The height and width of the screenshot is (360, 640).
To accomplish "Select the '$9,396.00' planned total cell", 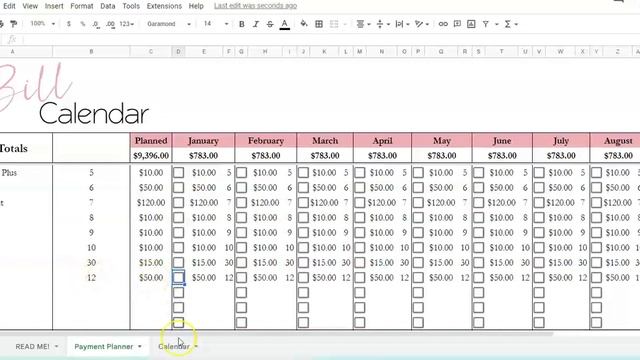I will click(151, 156).
